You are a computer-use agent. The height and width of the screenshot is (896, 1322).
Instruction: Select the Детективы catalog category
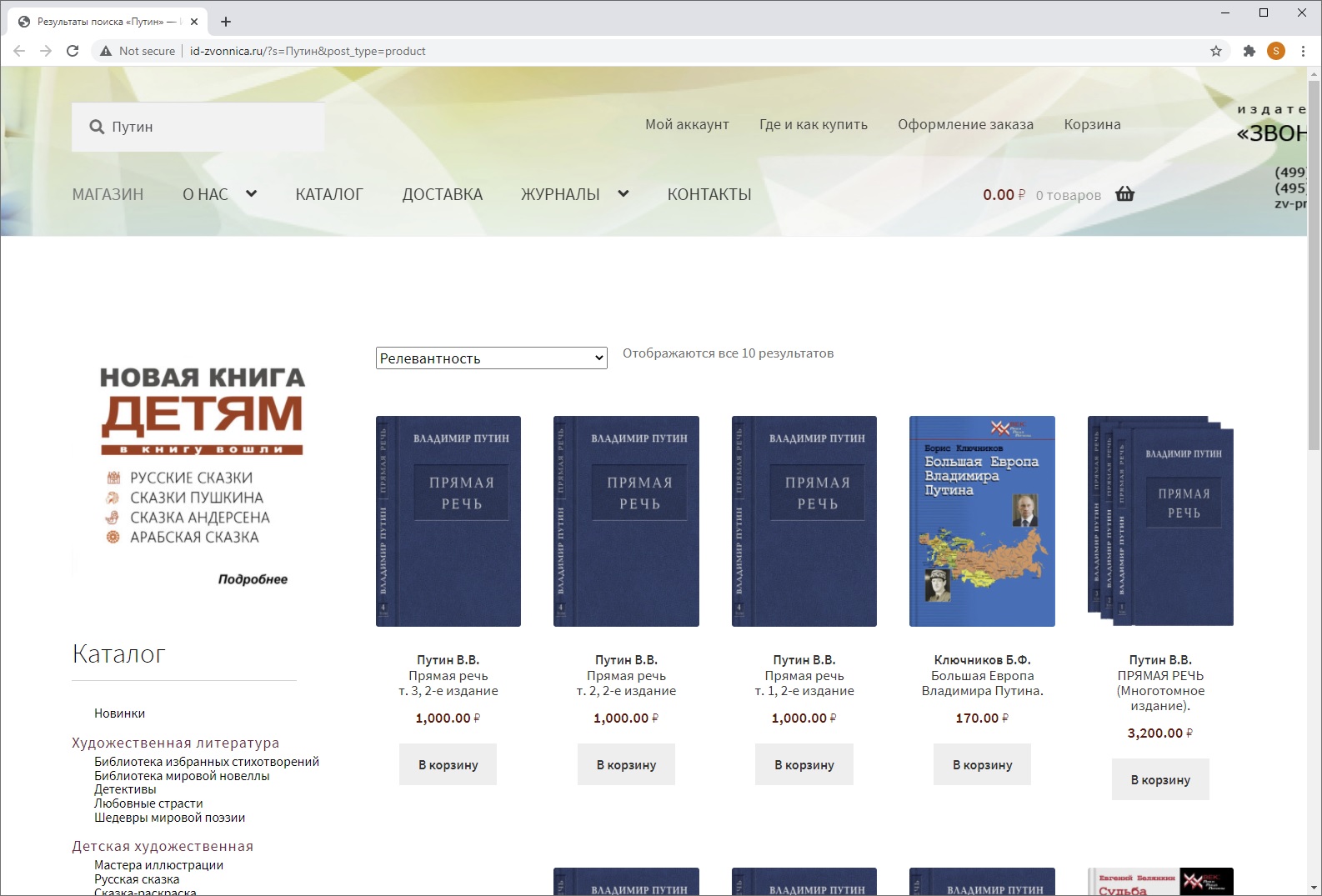coord(125,789)
